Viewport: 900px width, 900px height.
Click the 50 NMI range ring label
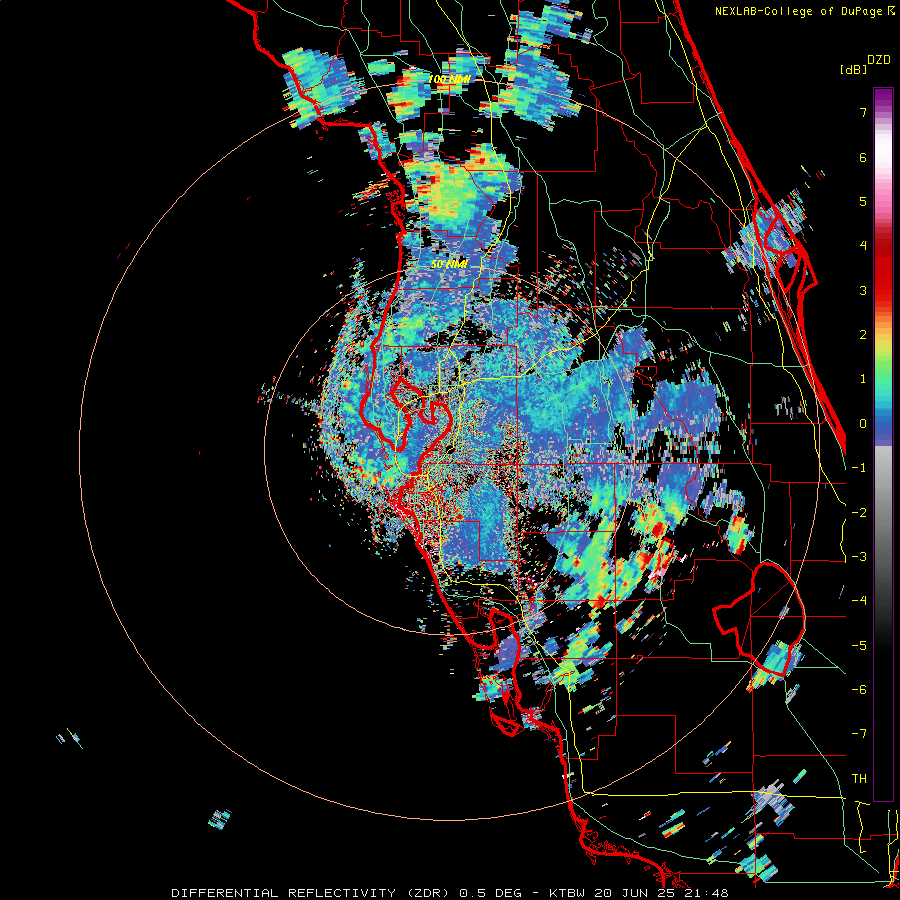[x=449, y=264]
